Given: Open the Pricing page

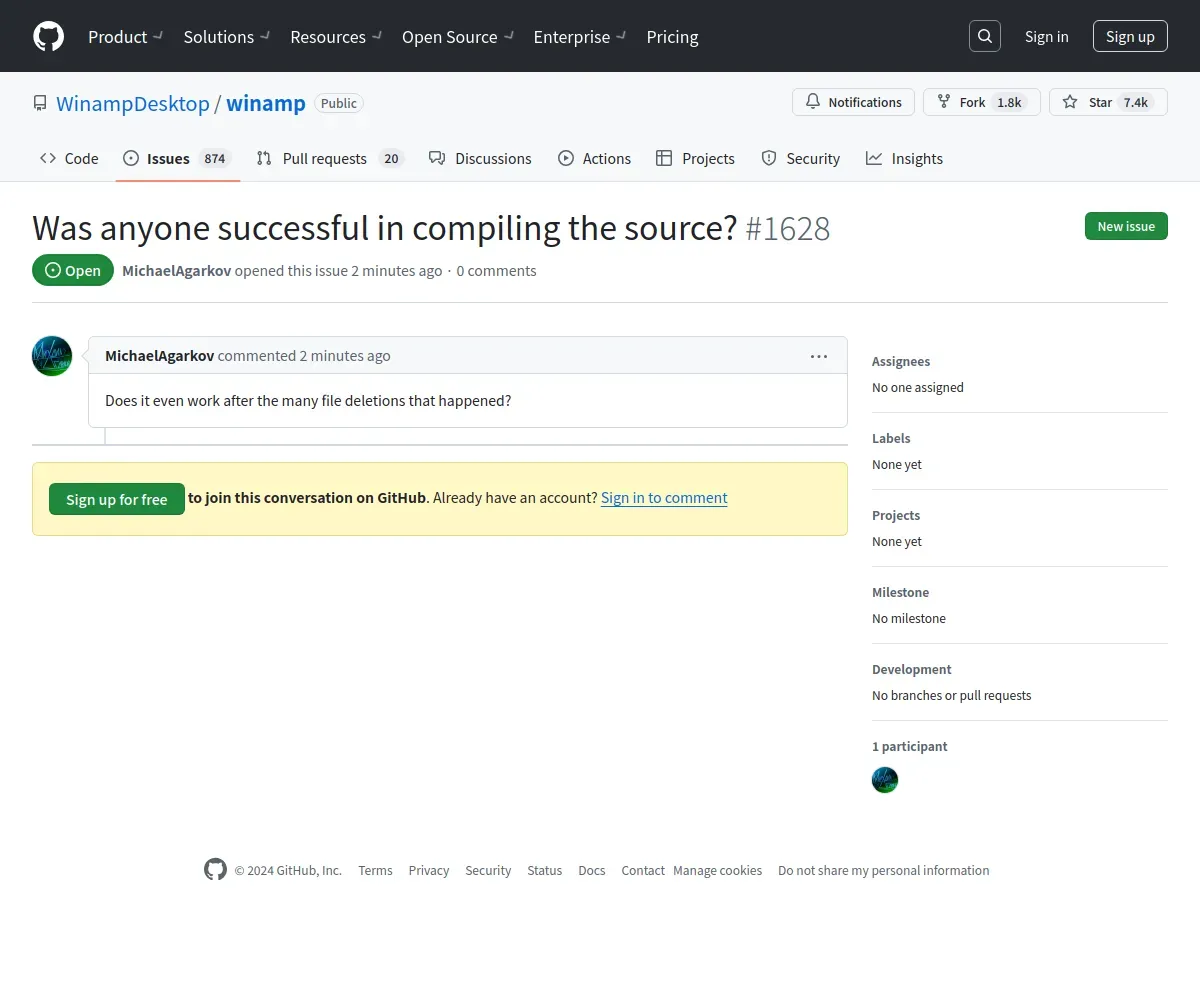Looking at the screenshot, I should click(672, 37).
